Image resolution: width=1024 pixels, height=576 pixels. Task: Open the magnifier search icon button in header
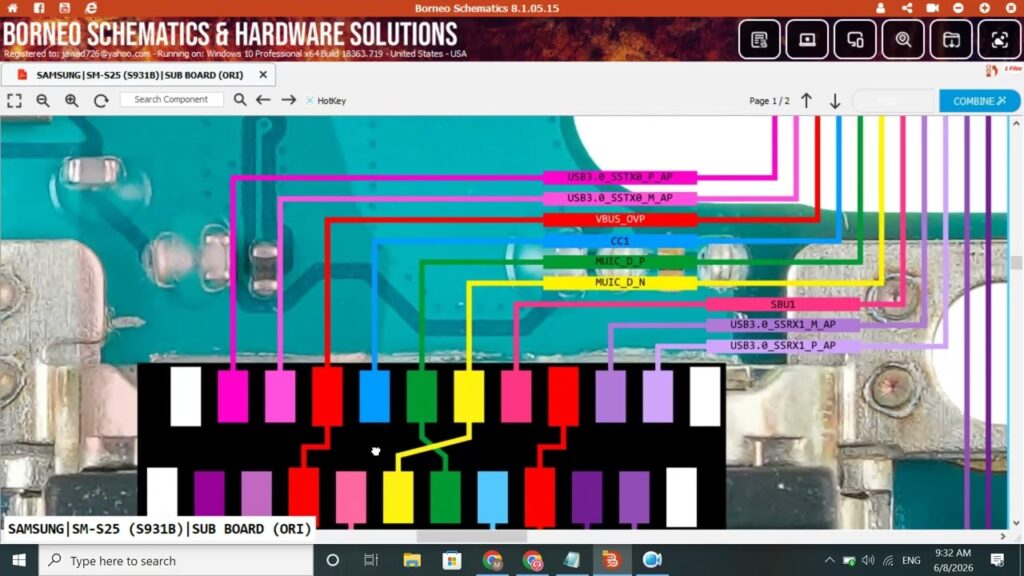click(x=903, y=40)
